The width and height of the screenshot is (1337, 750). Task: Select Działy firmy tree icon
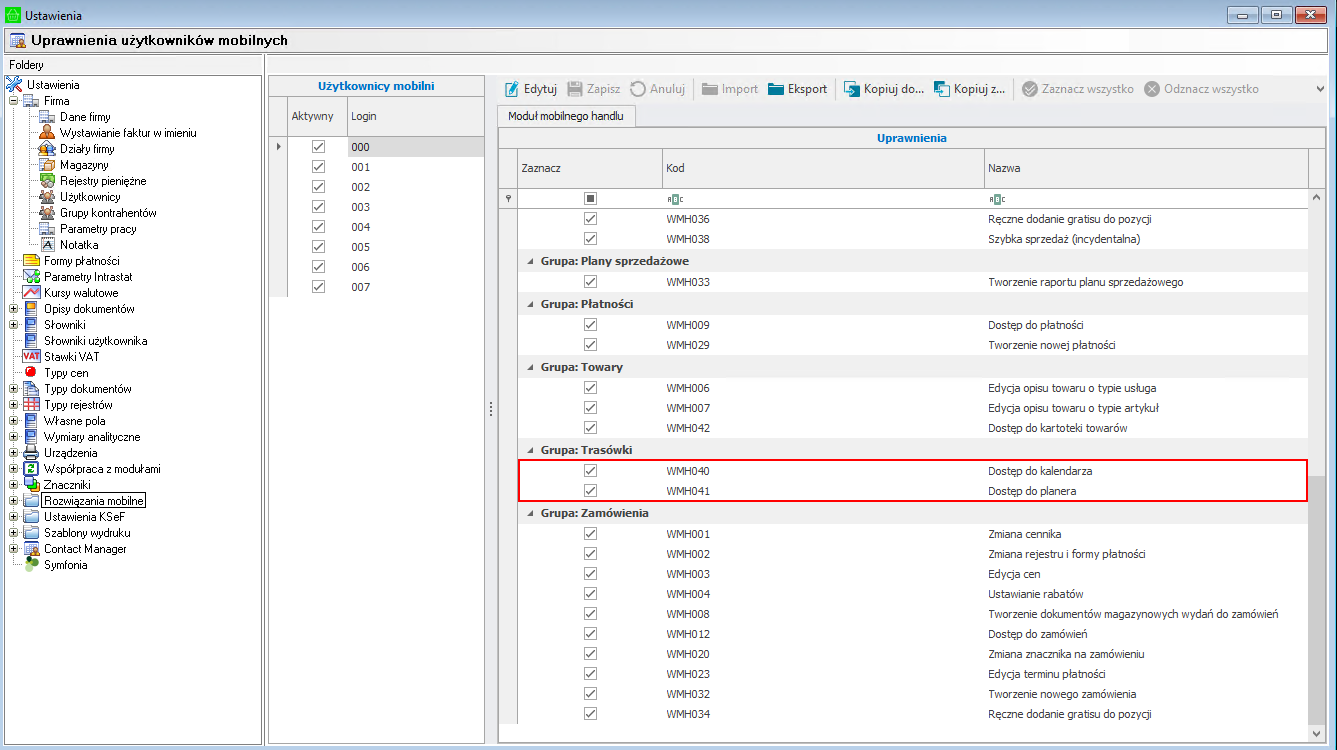tap(47, 149)
